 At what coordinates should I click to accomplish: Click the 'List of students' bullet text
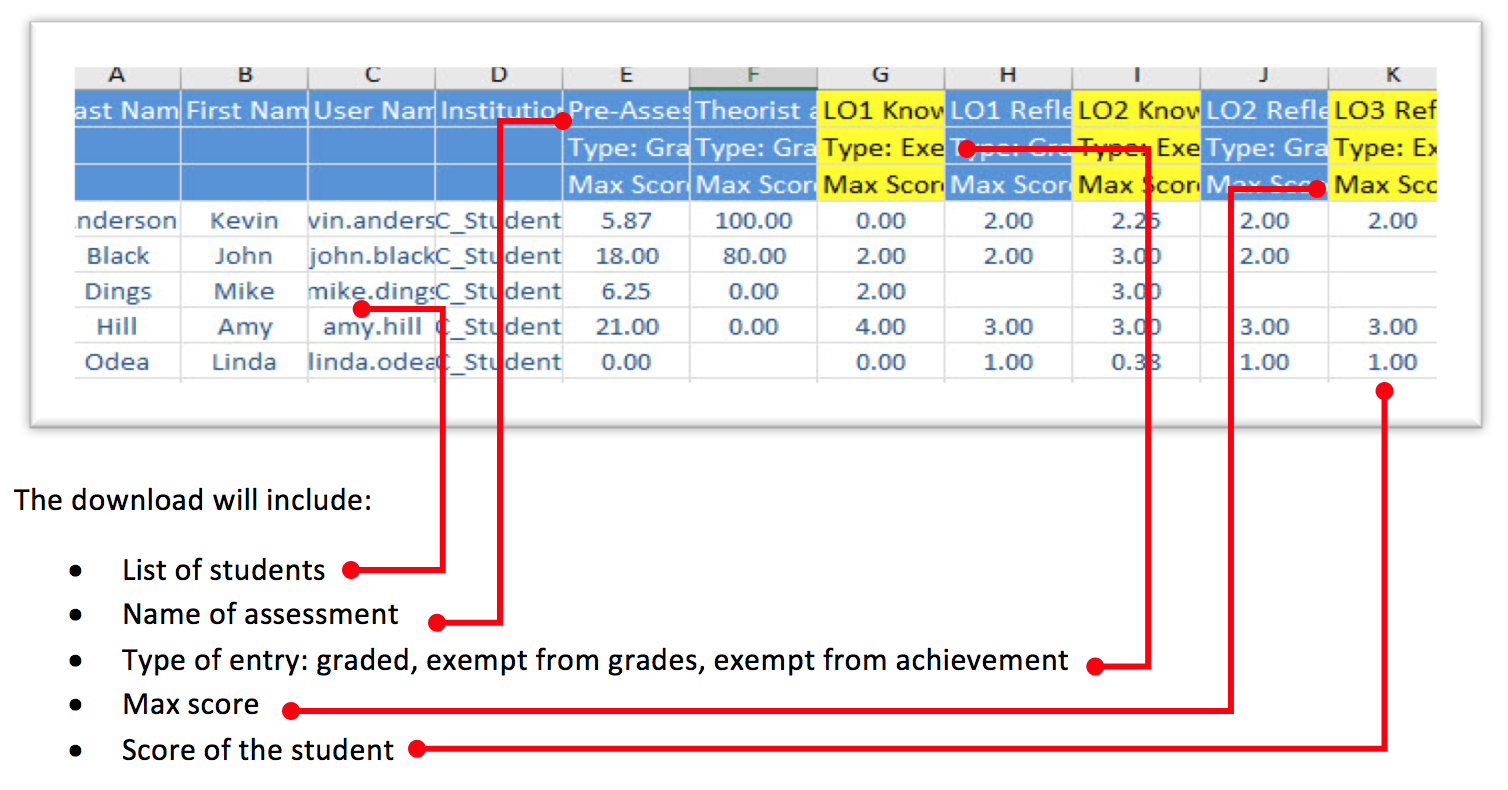tap(223, 570)
